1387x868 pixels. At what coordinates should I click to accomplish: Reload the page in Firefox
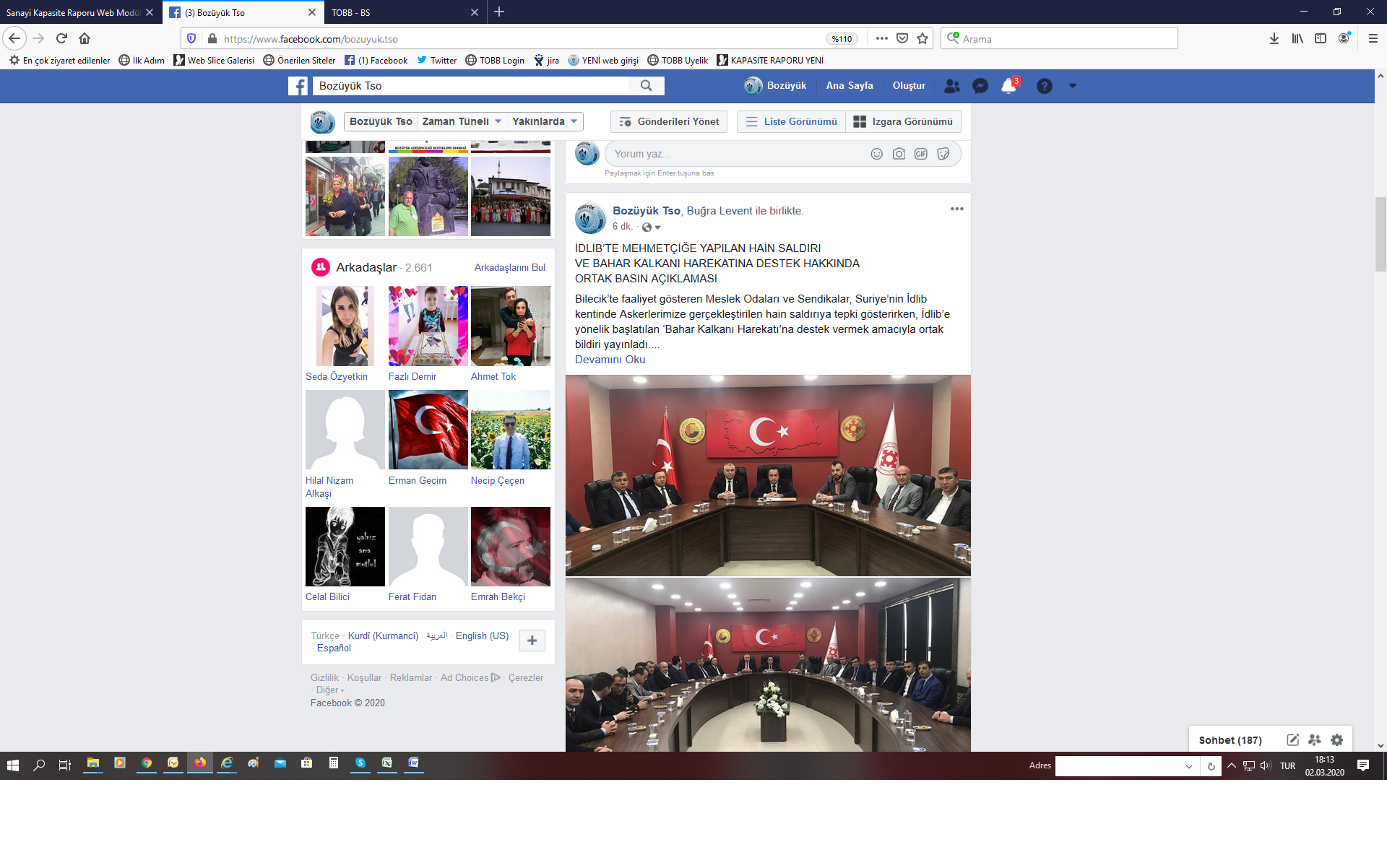(61, 38)
